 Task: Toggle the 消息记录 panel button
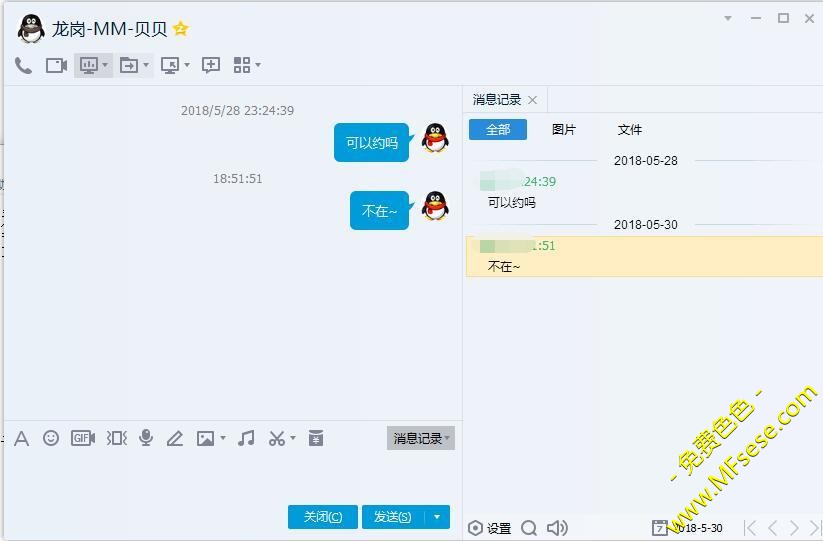click(420, 438)
